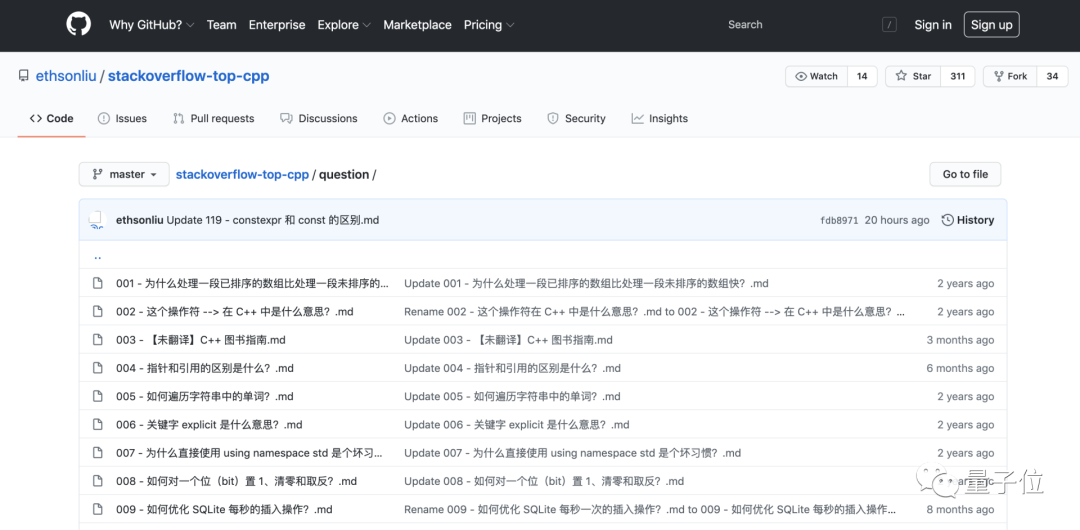Switch to the Code tab
Screen dimensions: 1080x530
(52, 119)
